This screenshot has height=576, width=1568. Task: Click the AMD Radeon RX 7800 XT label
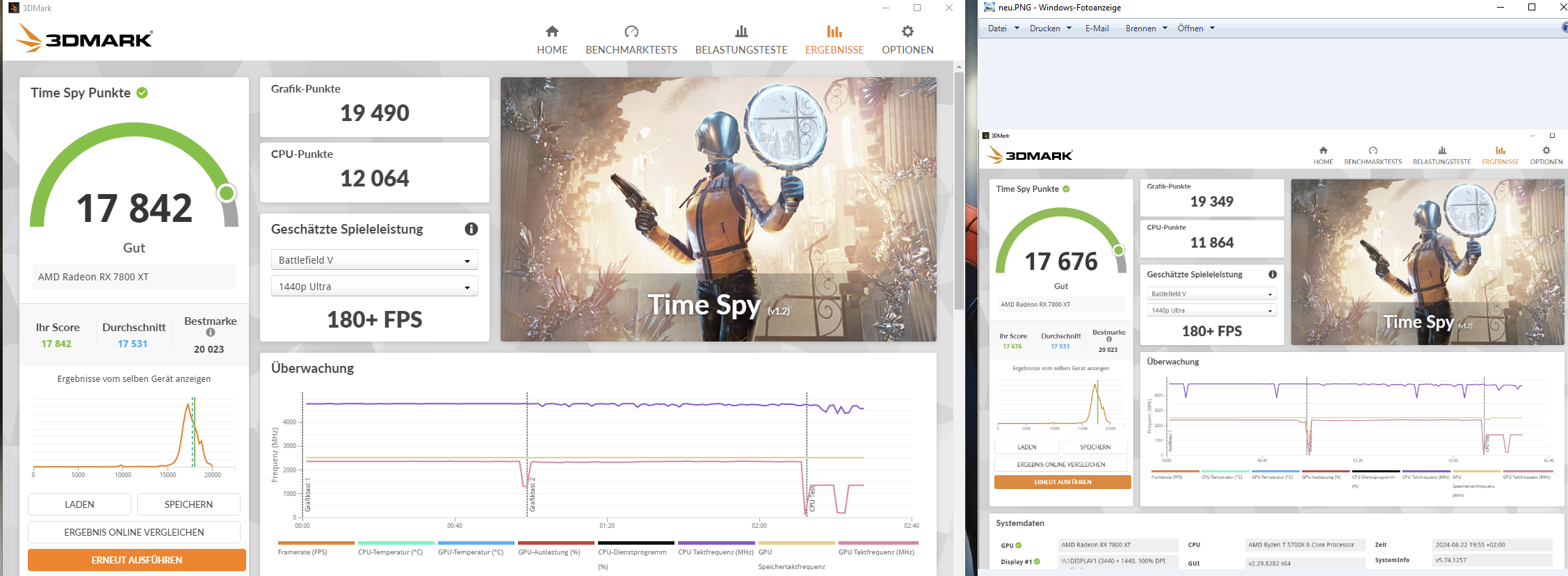coord(93,277)
